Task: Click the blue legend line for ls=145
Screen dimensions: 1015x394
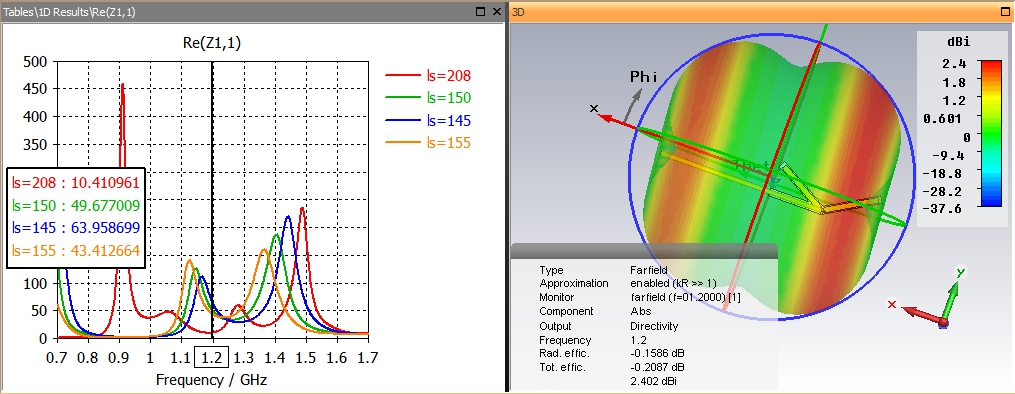Action: pos(403,120)
